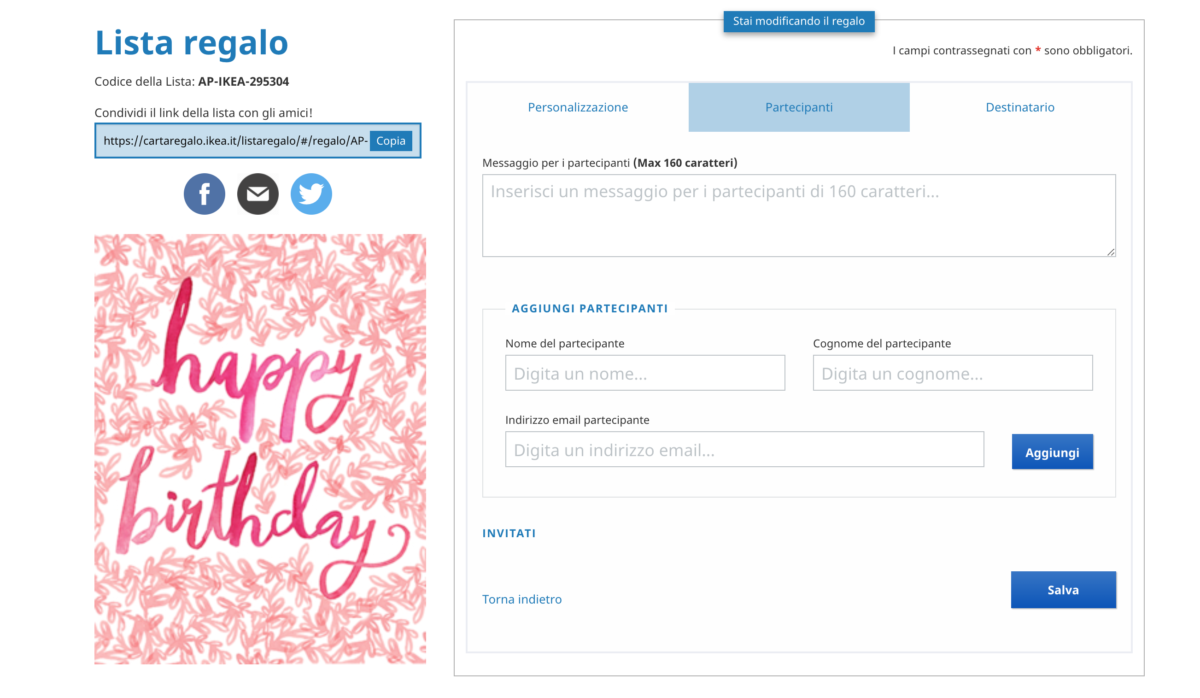The height and width of the screenshot is (698, 1200).
Task: Switch to the Personalizzazione tab
Action: [578, 107]
